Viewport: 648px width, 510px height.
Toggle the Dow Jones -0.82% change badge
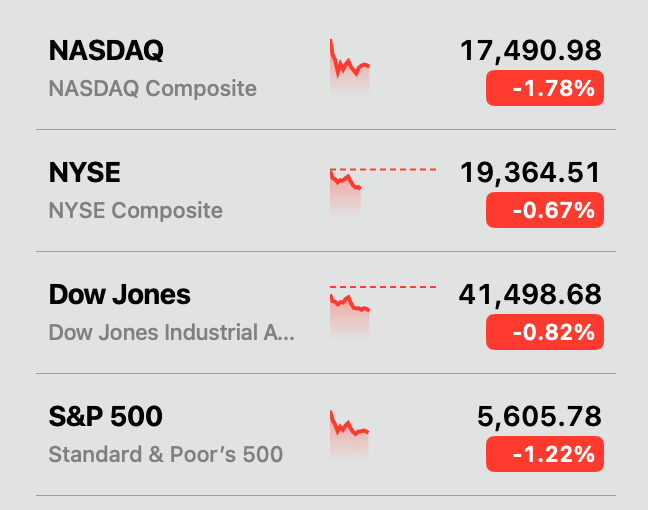coord(544,333)
